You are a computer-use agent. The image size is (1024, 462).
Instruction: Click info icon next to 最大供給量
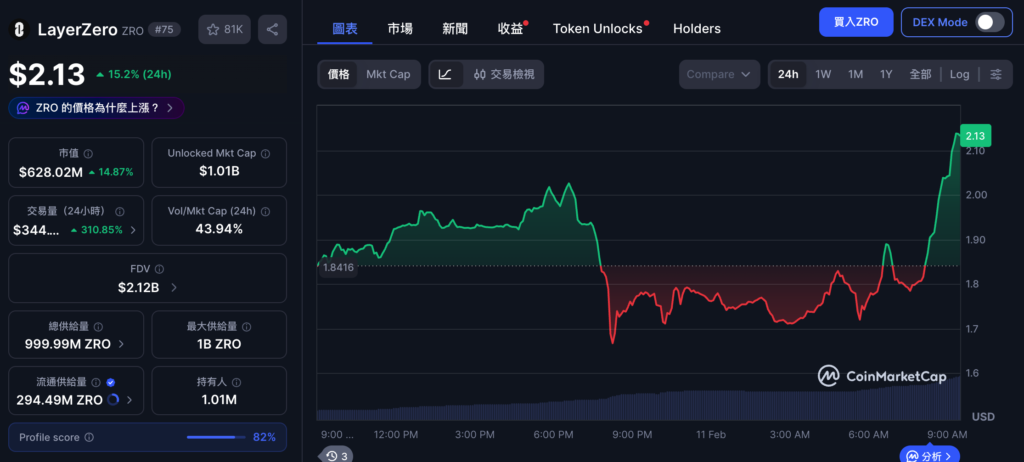tap(246, 327)
